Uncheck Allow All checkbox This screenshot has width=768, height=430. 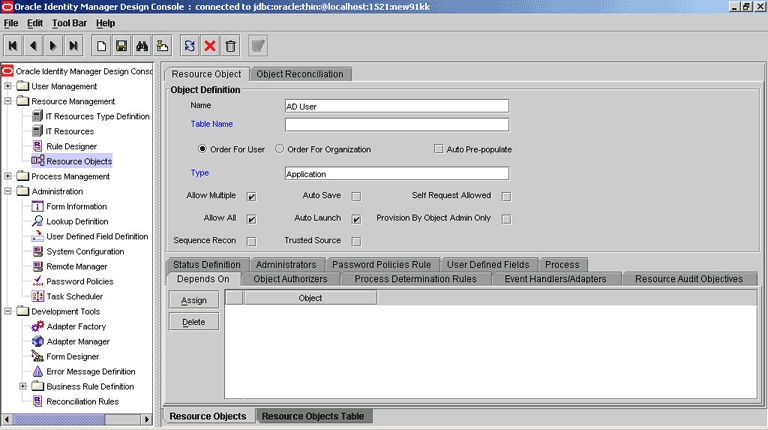point(251,219)
